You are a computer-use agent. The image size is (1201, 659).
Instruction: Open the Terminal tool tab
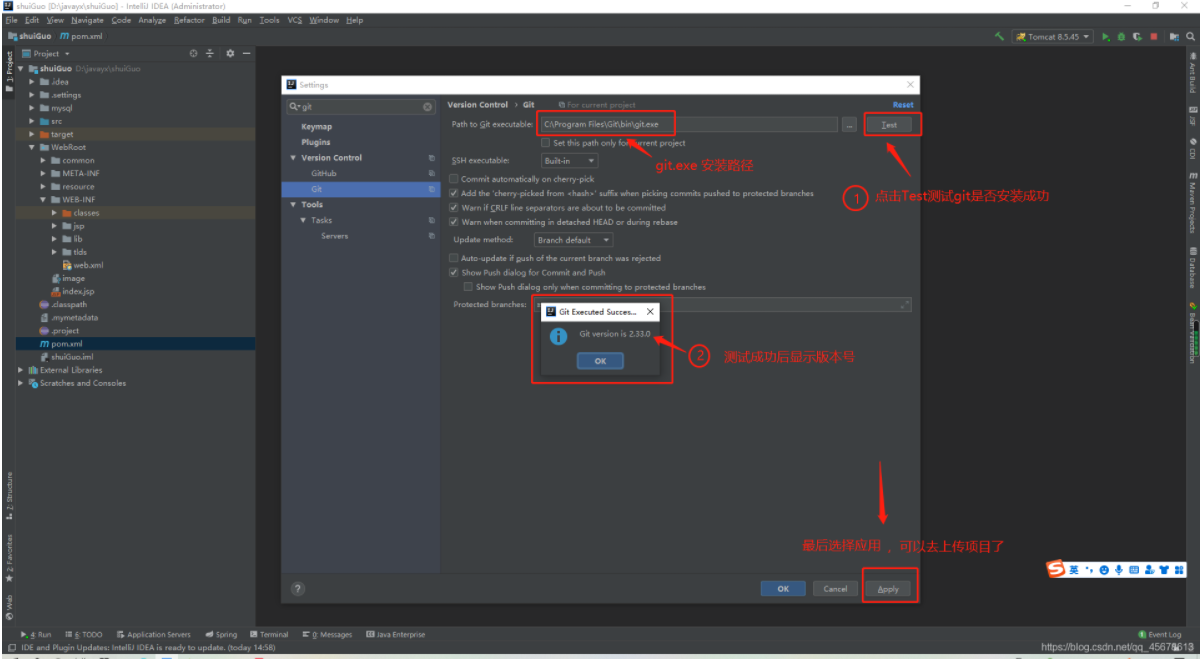point(270,634)
